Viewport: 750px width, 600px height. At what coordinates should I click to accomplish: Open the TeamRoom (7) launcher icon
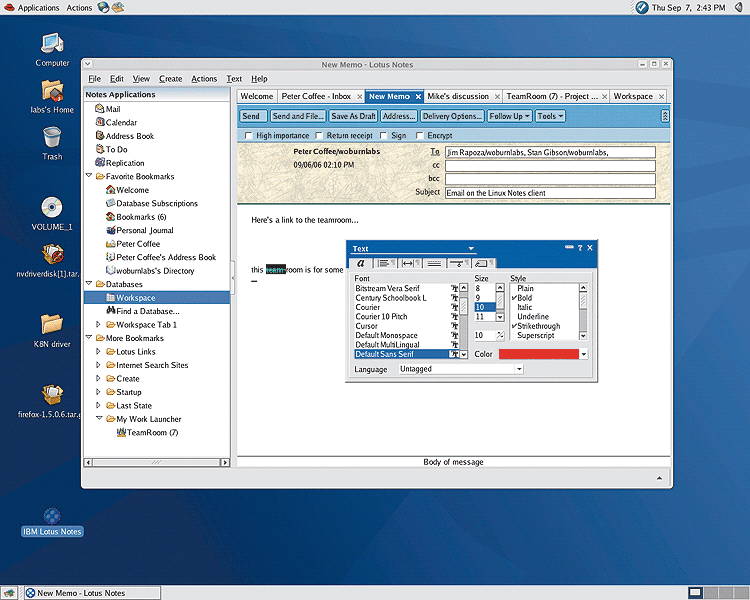121,432
